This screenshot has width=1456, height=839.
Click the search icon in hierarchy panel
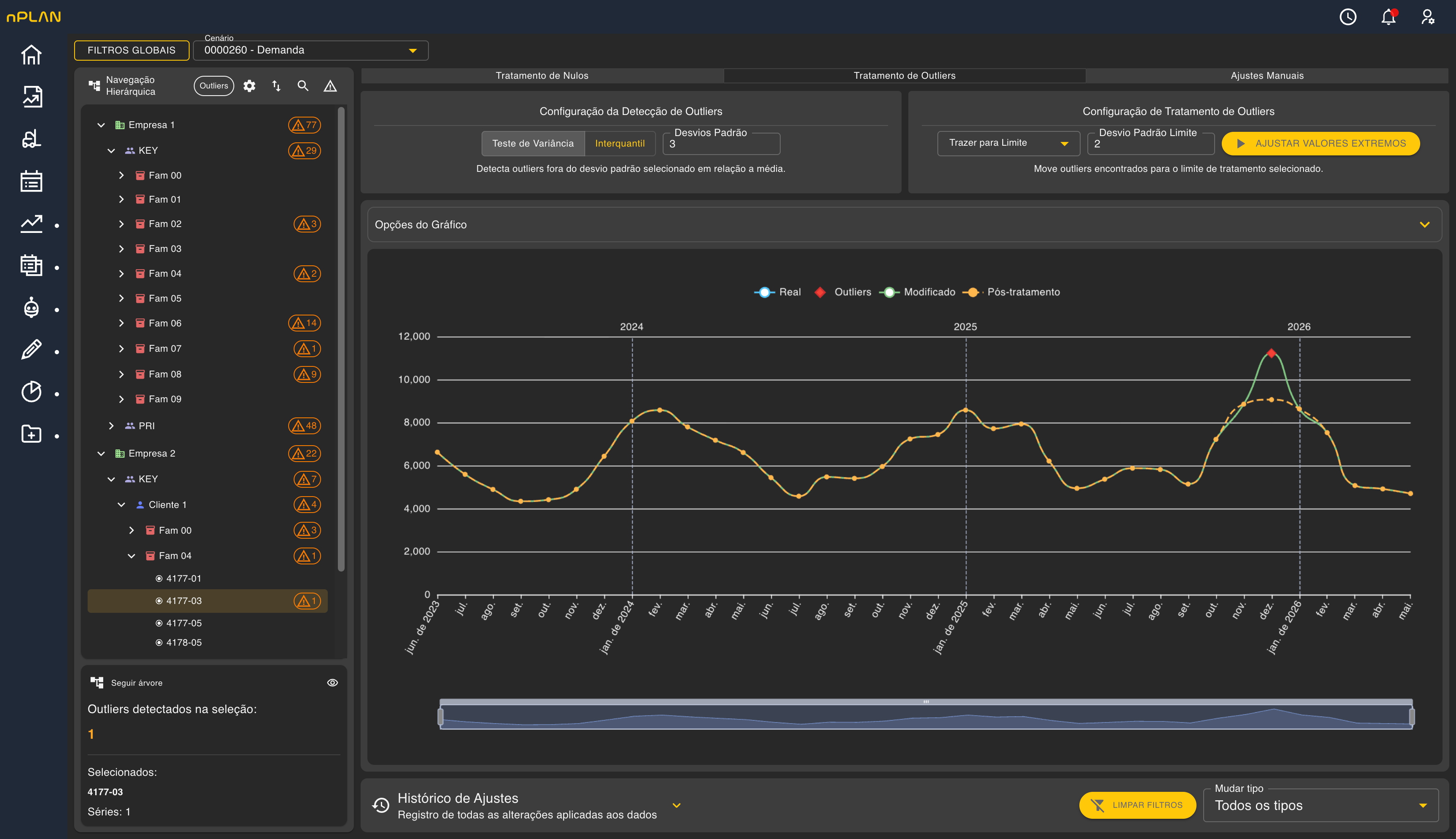(x=302, y=86)
